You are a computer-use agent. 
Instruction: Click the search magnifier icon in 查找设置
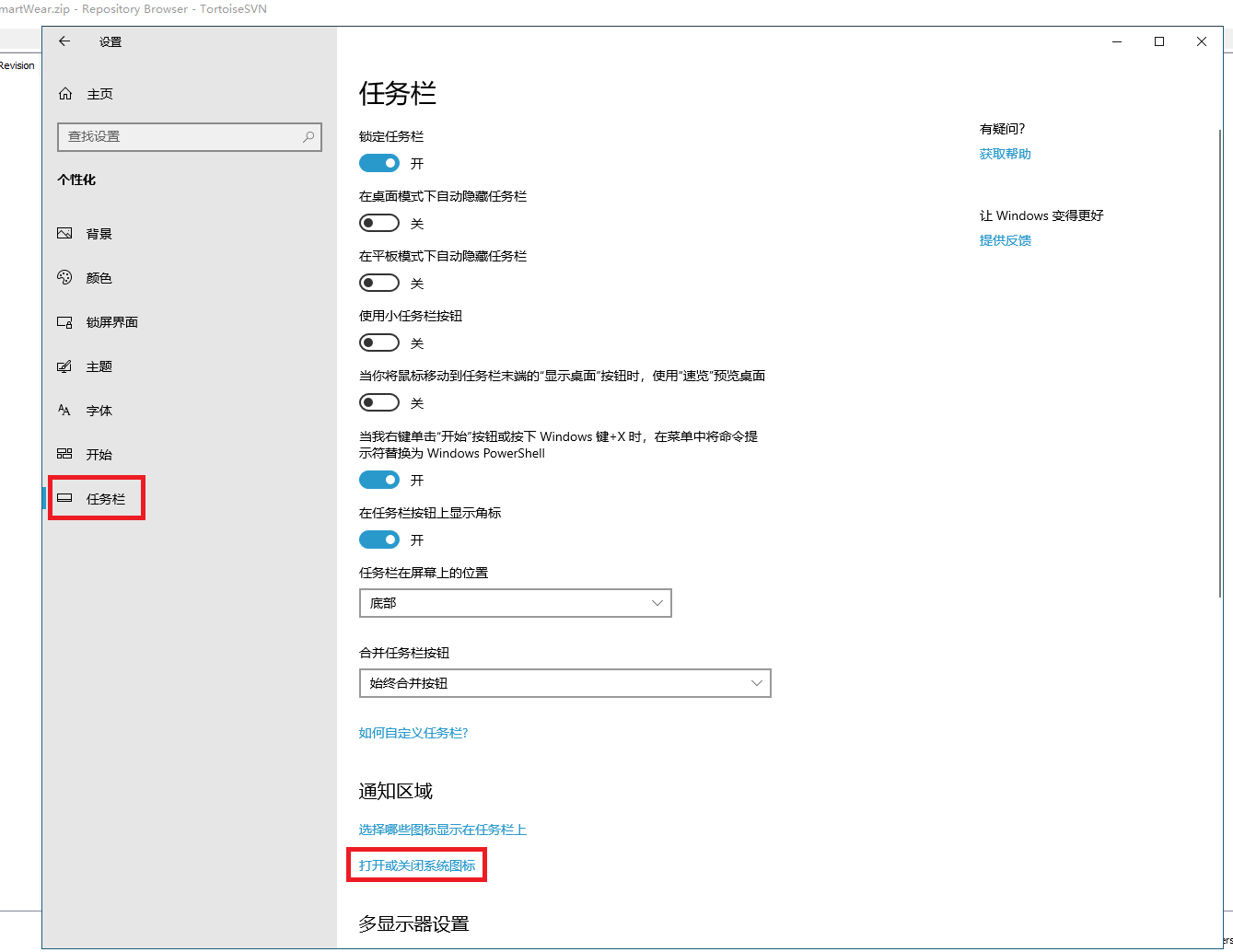coord(308,137)
